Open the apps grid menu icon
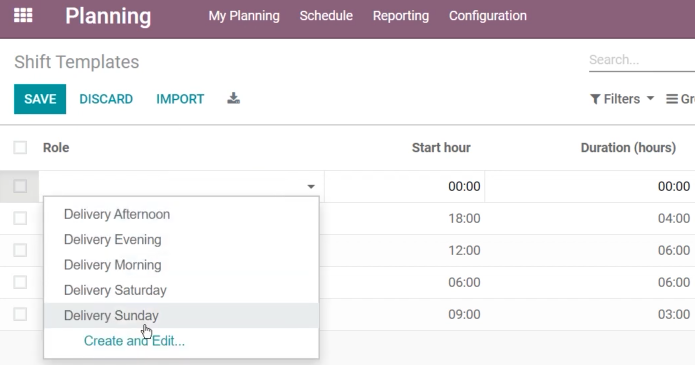 point(23,16)
